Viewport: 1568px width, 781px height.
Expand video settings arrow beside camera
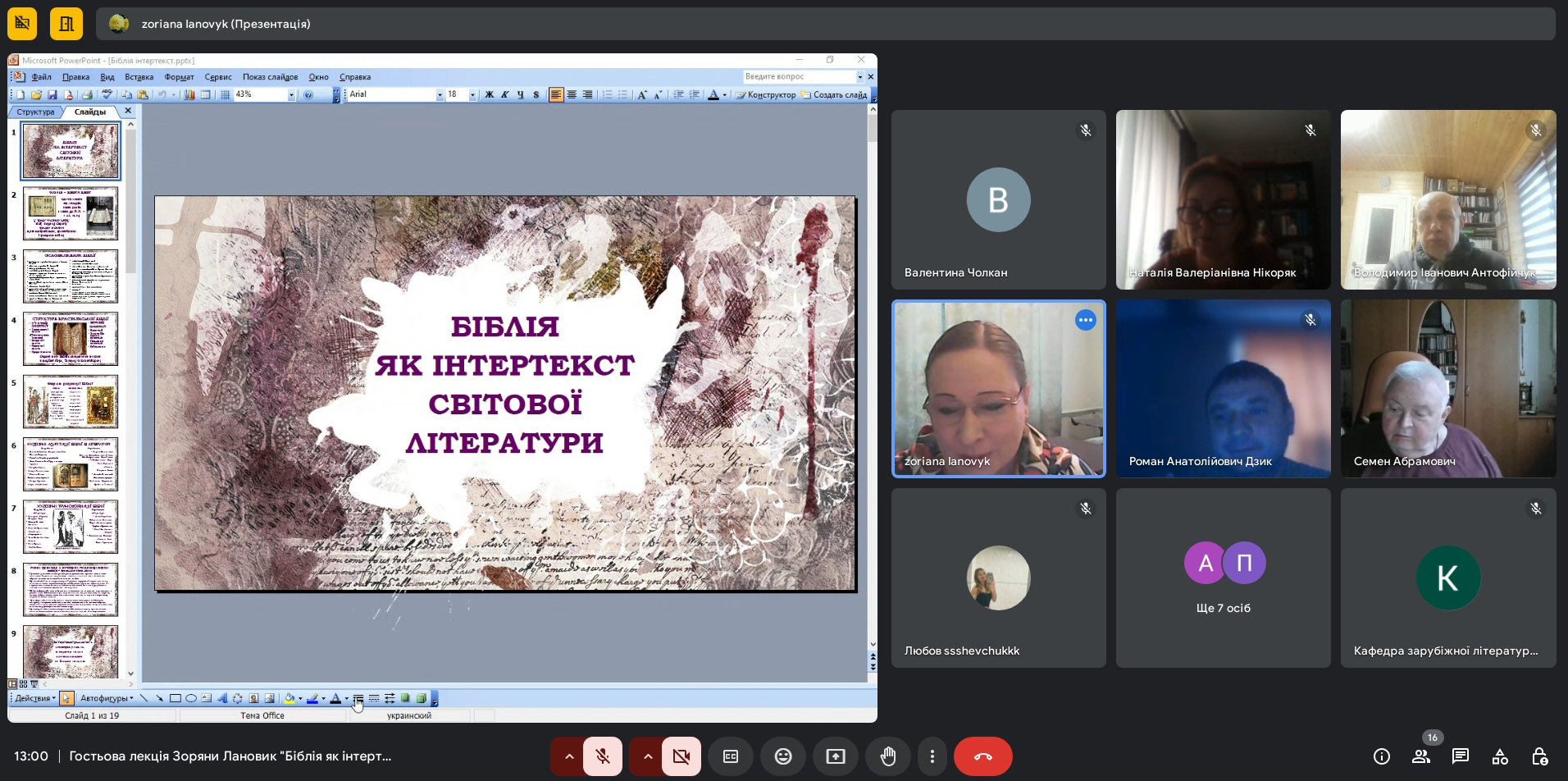point(647,756)
